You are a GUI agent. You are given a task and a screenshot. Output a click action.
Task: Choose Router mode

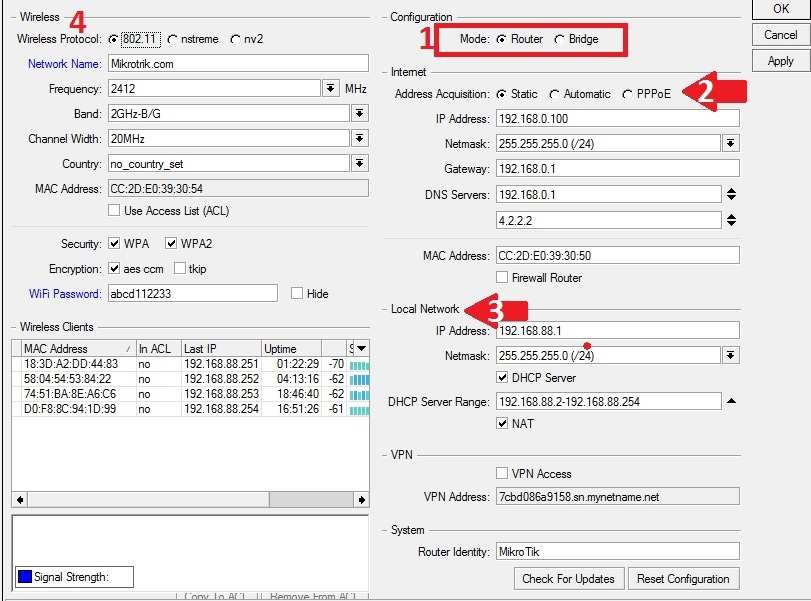click(x=501, y=39)
